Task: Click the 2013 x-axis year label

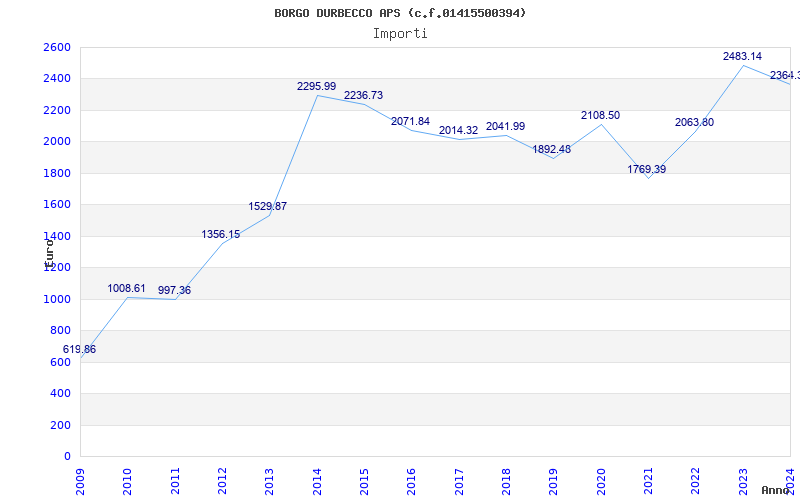Action: pyautogui.click(x=269, y=482)
